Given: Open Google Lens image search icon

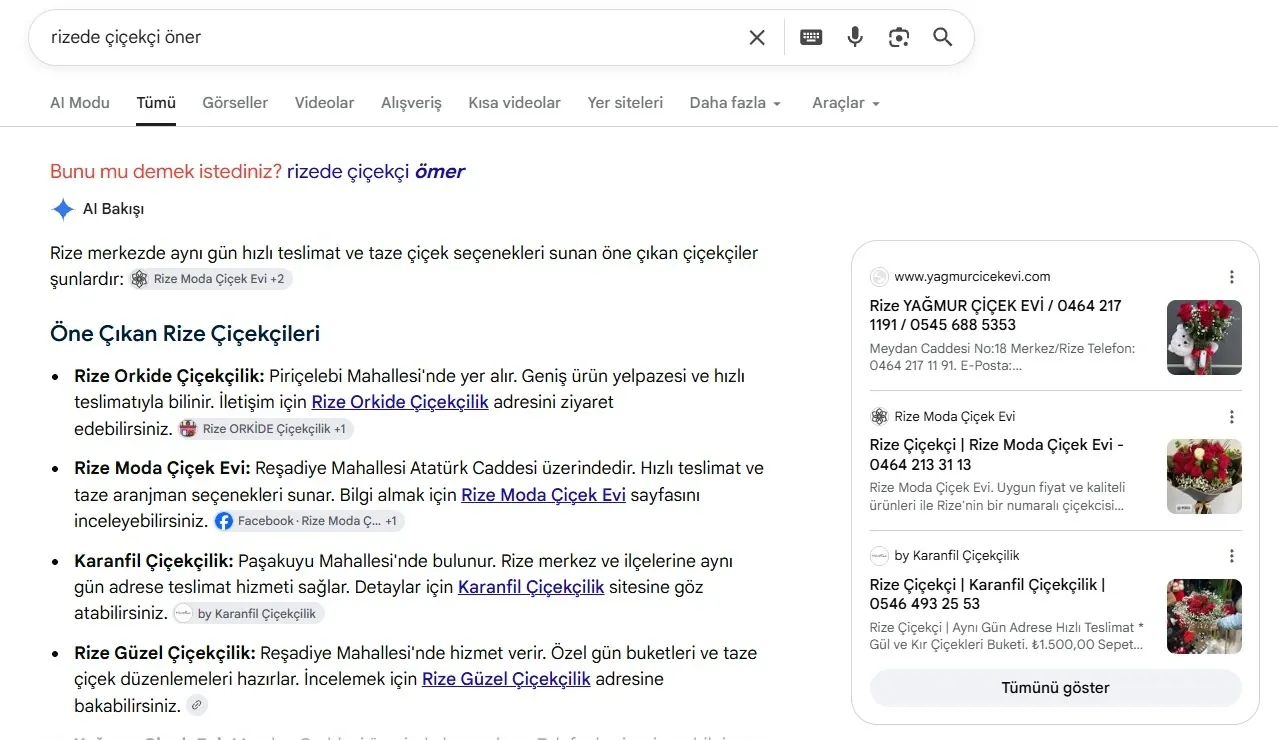Looking at the screenshot, I should 899,37.
